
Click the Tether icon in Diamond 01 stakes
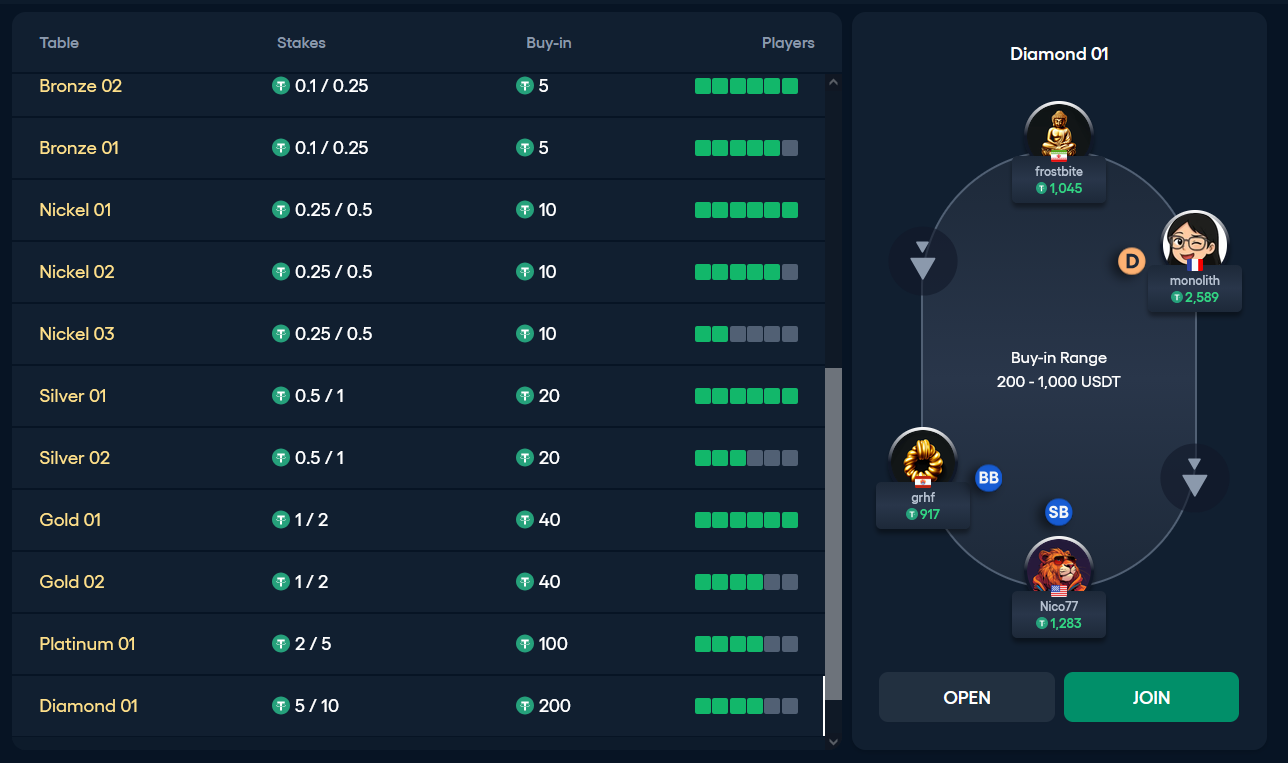click(x=281, y=706)
